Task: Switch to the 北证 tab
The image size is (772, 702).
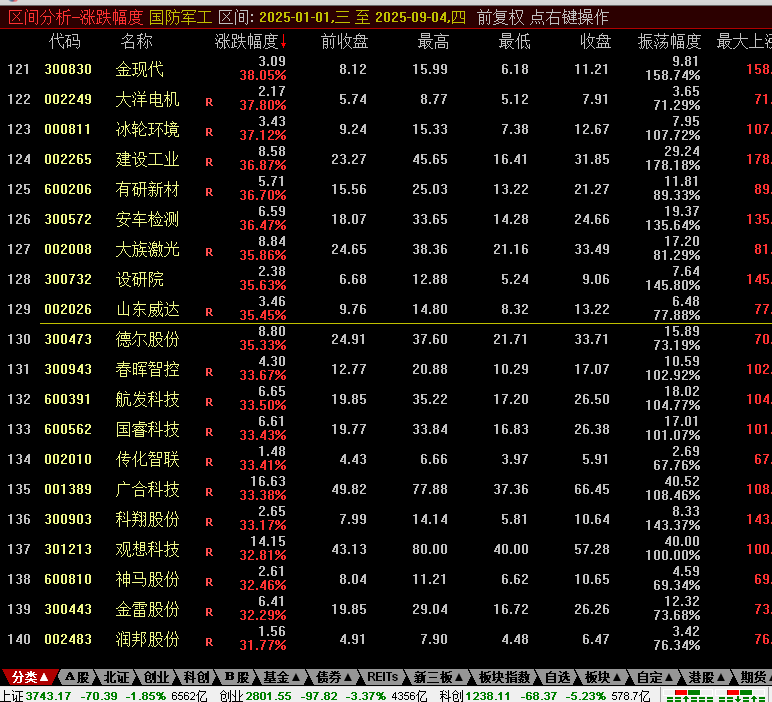Action: coord(116,677)
